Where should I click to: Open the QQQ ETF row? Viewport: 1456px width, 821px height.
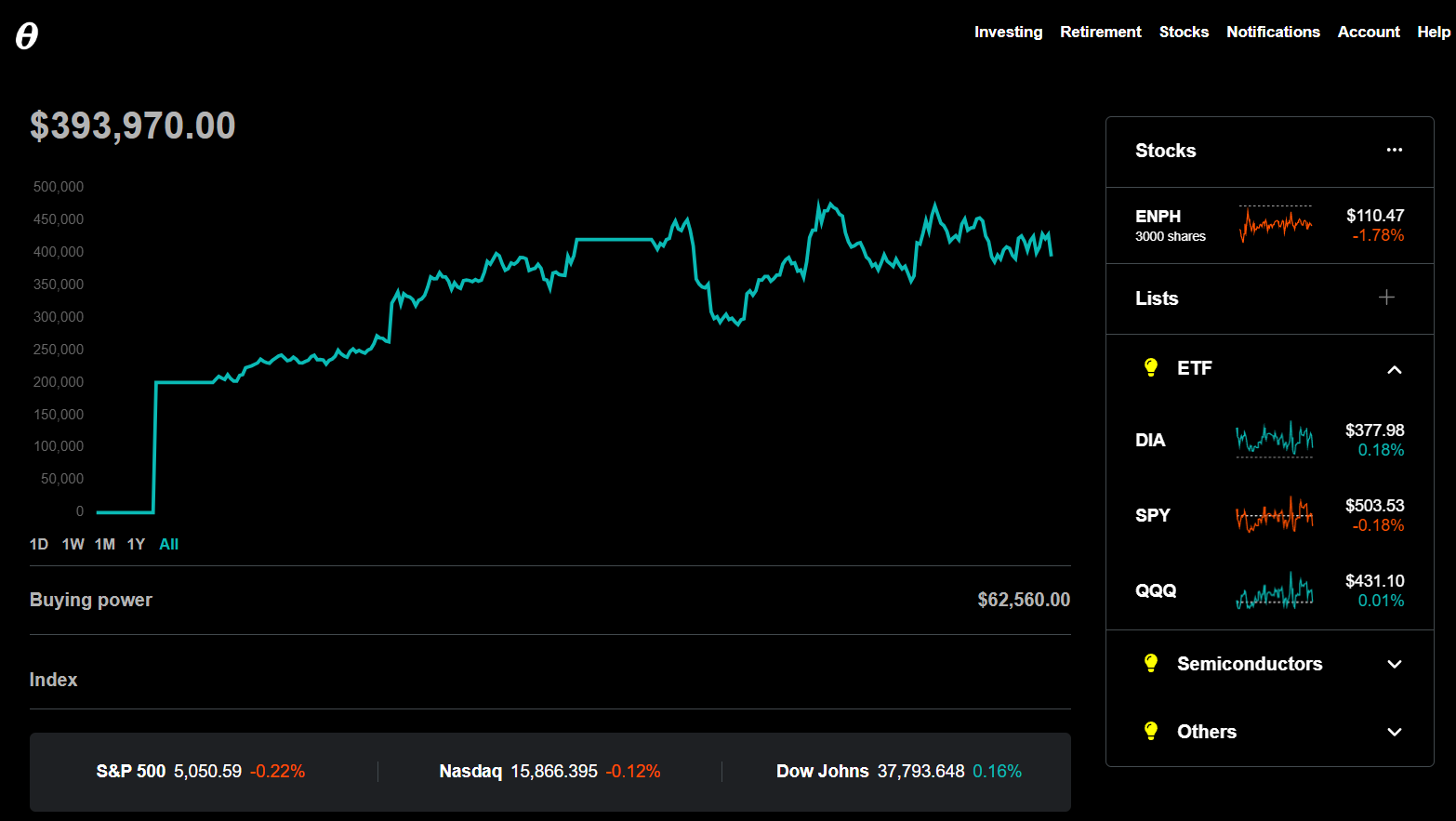point(1156,590)
